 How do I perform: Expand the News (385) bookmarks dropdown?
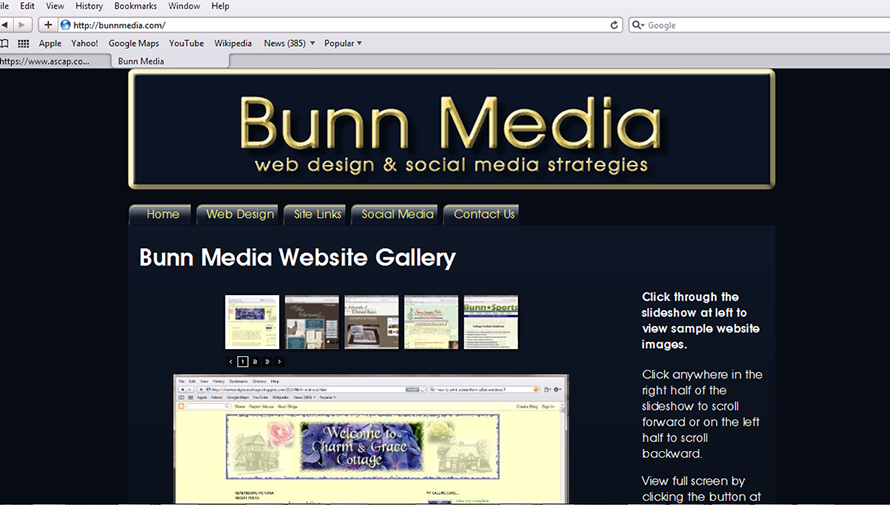coord(289,43)
